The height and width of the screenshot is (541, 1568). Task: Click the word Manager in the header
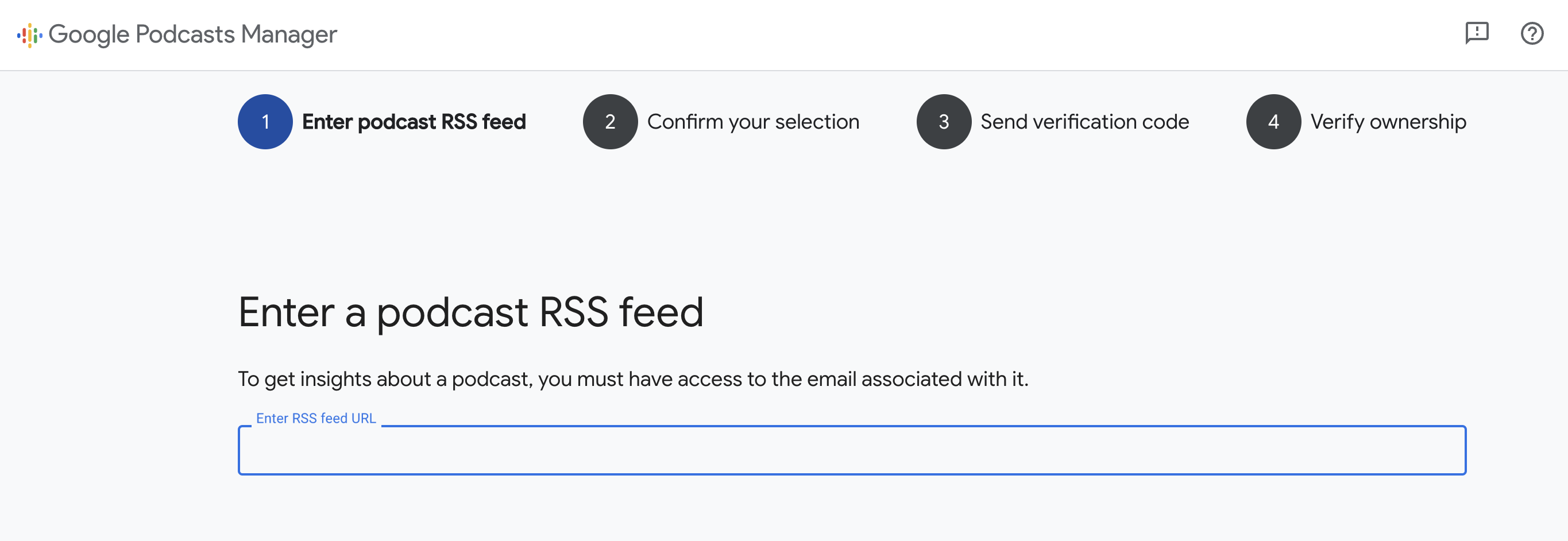pyautogui.click(x=288, y=34)
